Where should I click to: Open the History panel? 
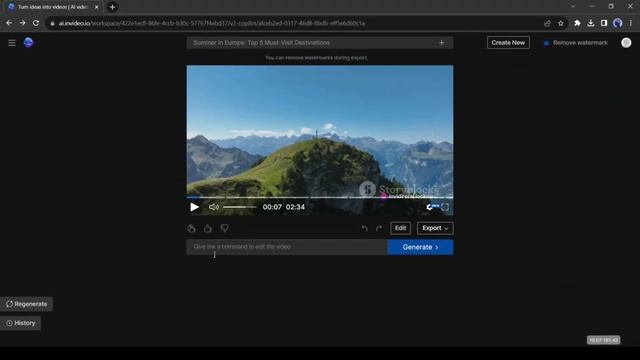click(20, 323)
